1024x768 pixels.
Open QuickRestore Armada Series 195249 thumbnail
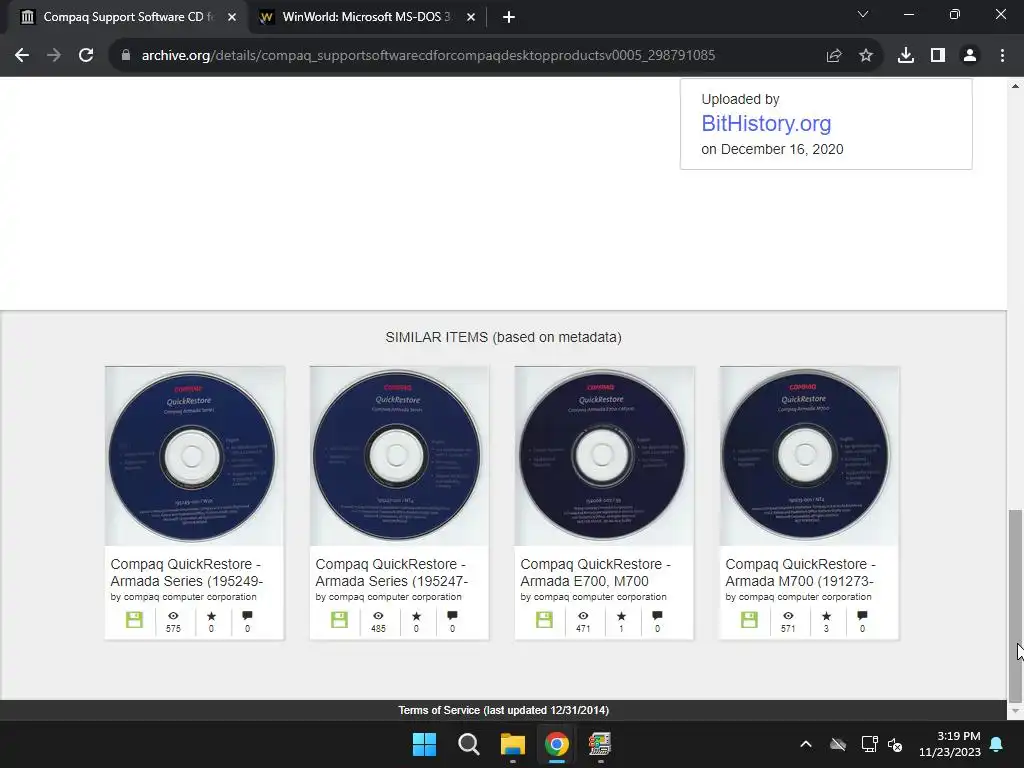[x=195, y=456]
